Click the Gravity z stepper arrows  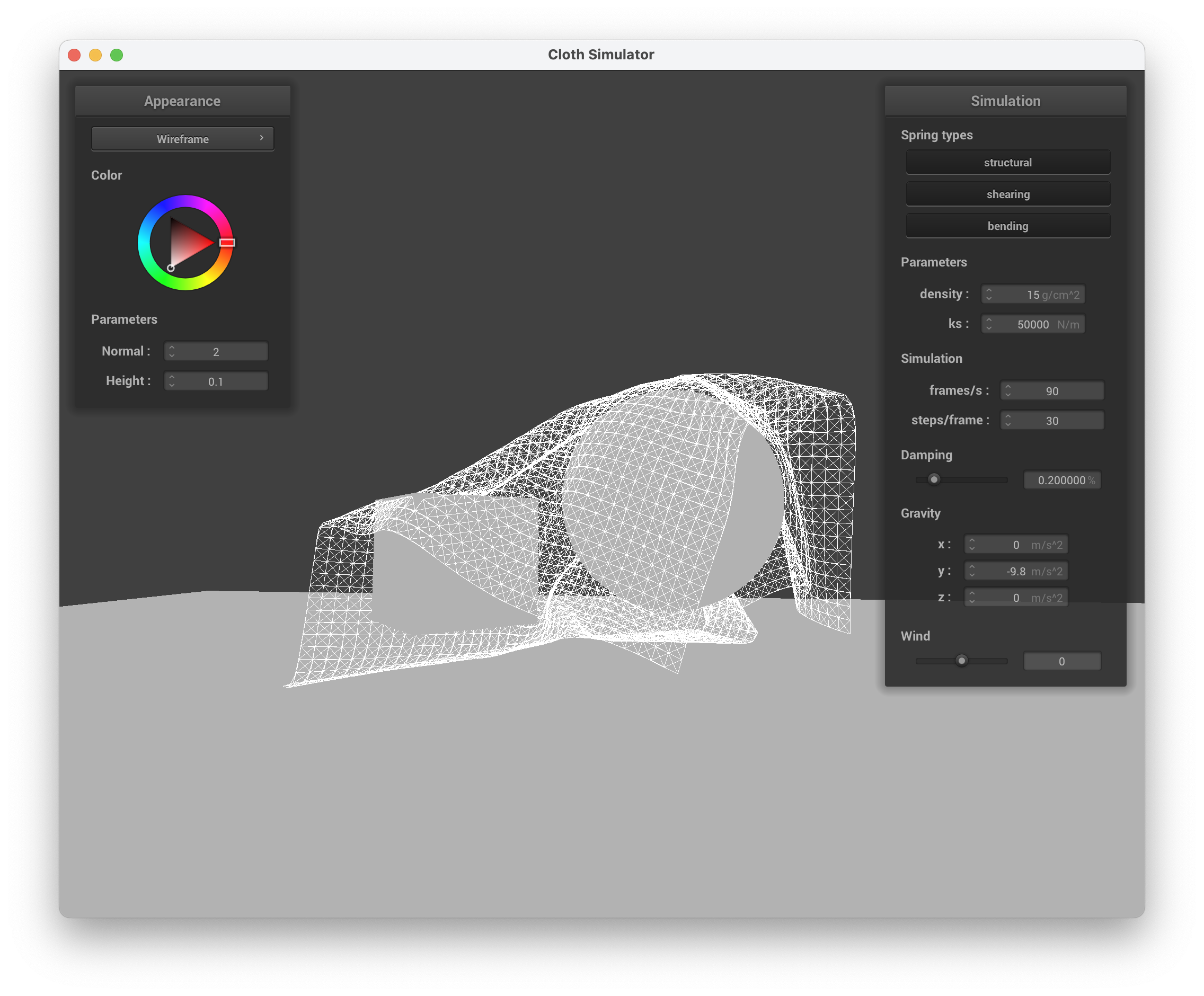[x=971, y=597]
